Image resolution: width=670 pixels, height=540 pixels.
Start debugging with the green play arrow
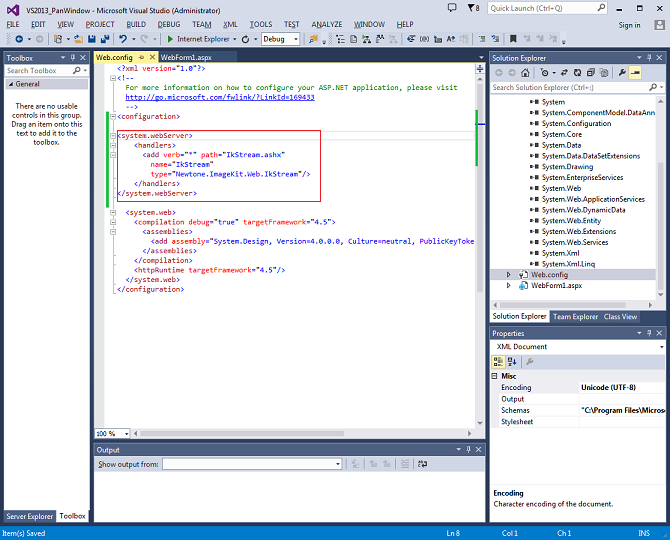coord(170,39)
